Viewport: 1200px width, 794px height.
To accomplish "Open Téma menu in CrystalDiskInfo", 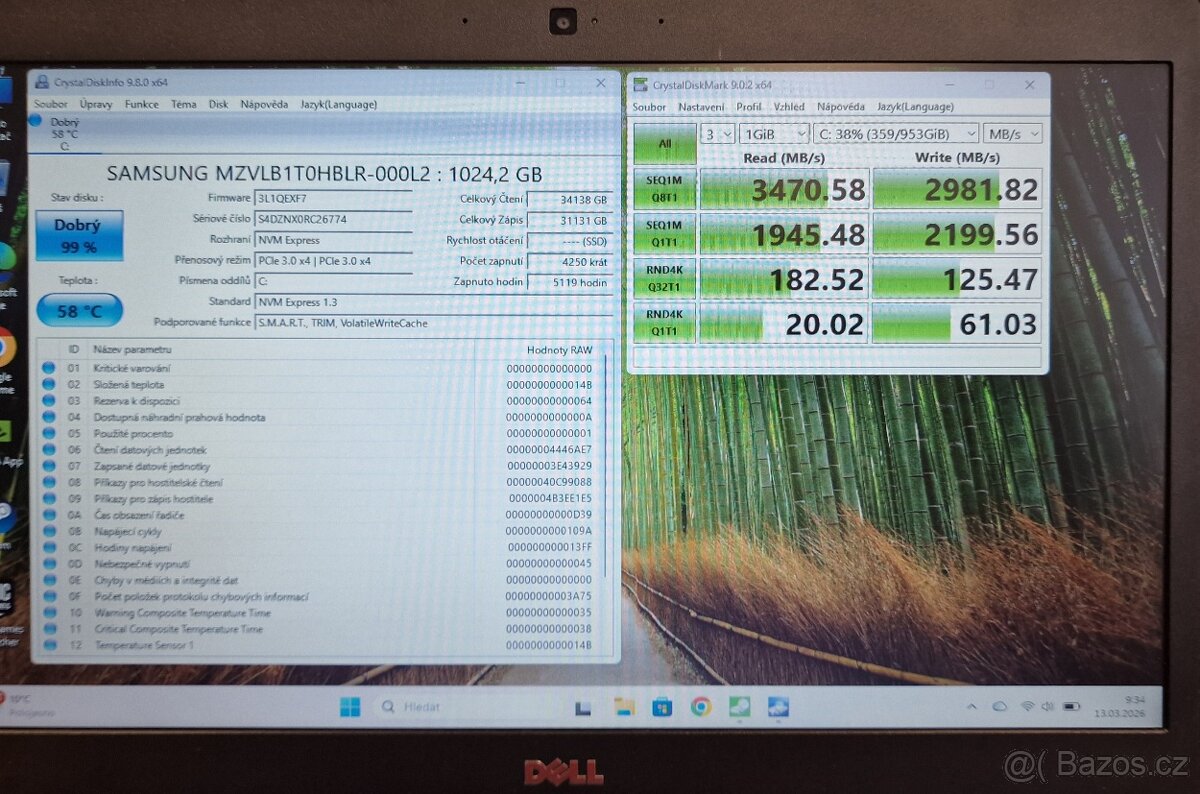I will pyautogui.click(x=184, y=104).
